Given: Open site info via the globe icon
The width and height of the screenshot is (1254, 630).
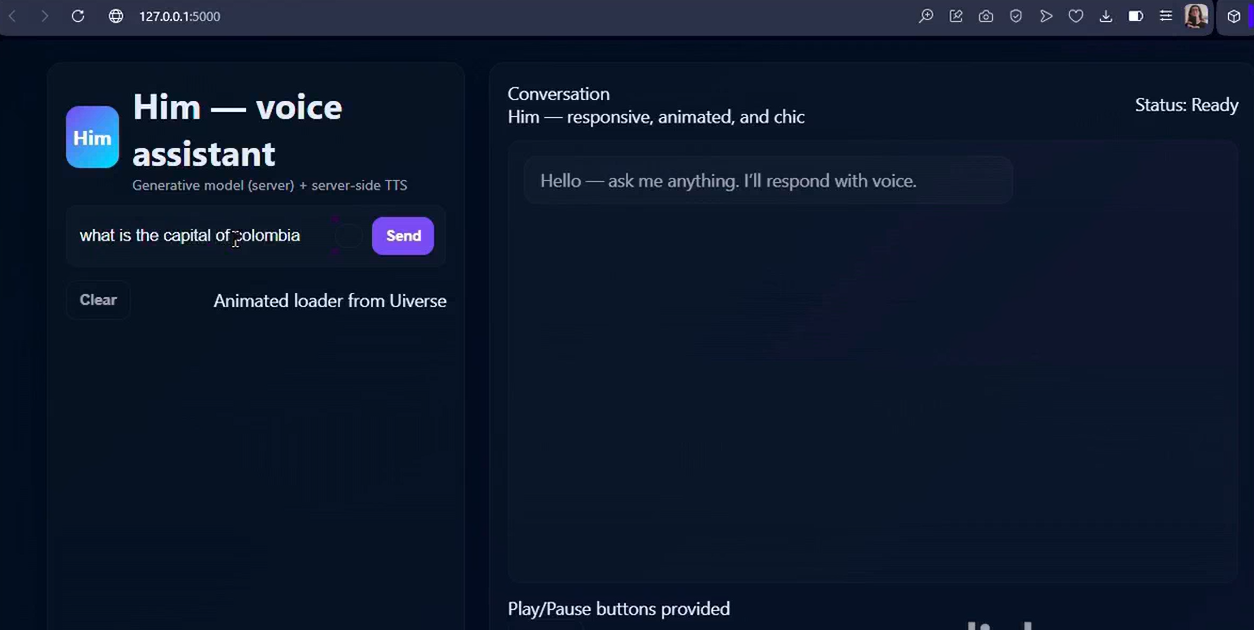Looking at the screenshot, I should click(116, 16).
